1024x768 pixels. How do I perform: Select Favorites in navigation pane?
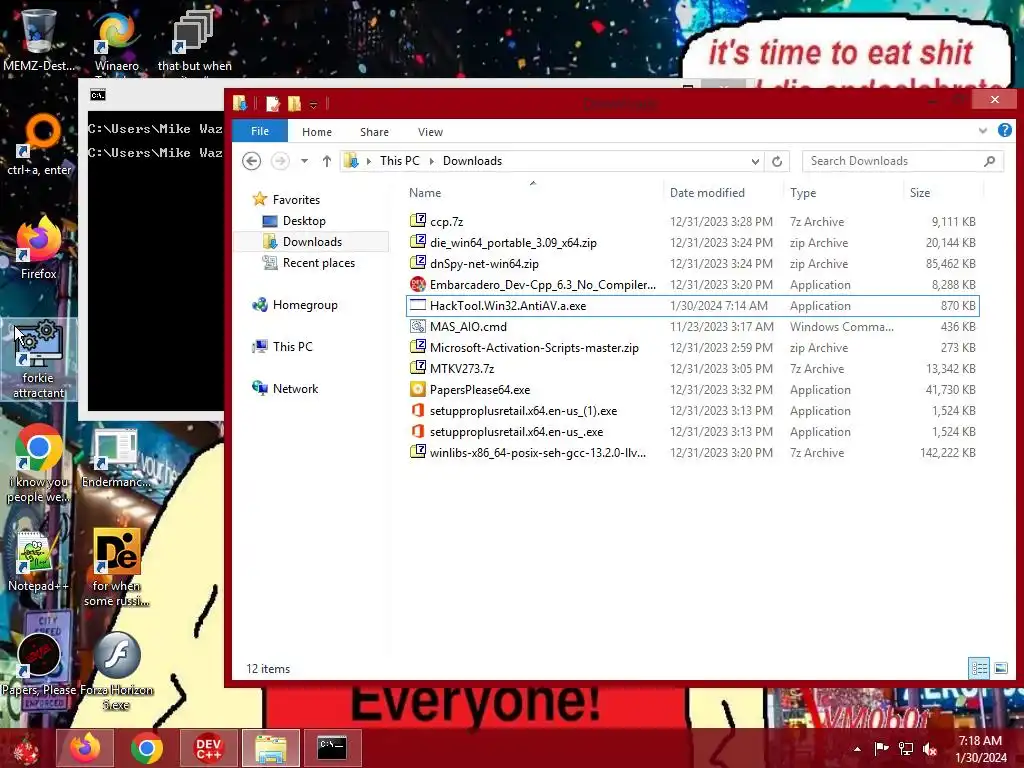pos(296,200)
